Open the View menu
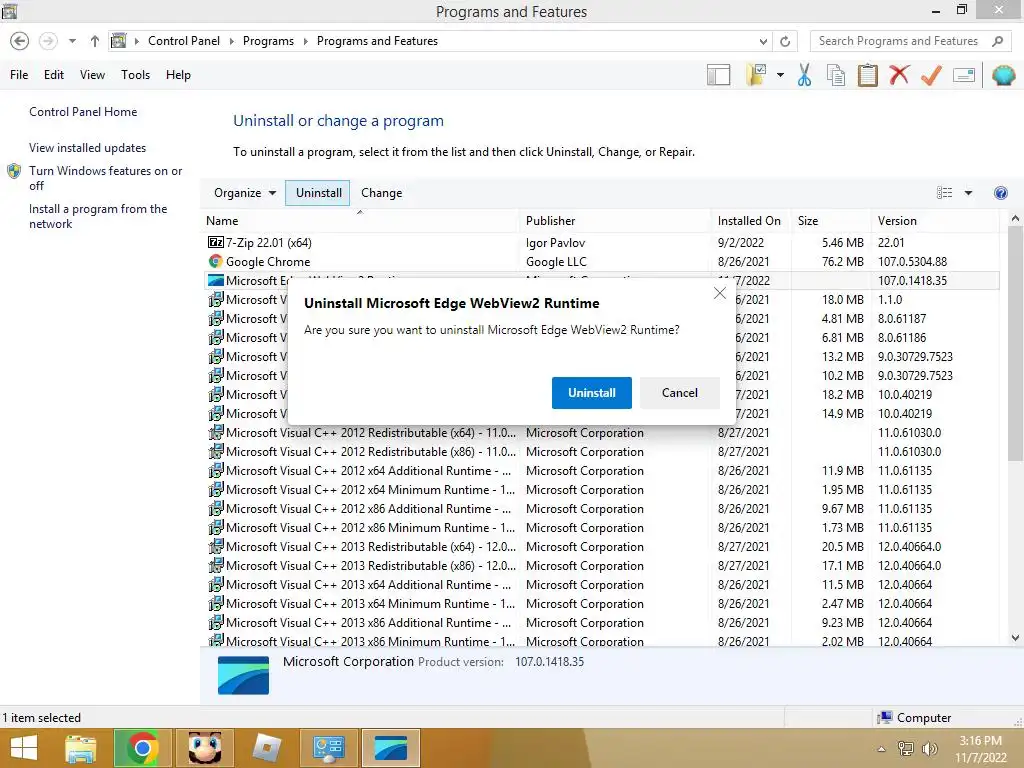 pyautogui.click(x=92, y=74)
